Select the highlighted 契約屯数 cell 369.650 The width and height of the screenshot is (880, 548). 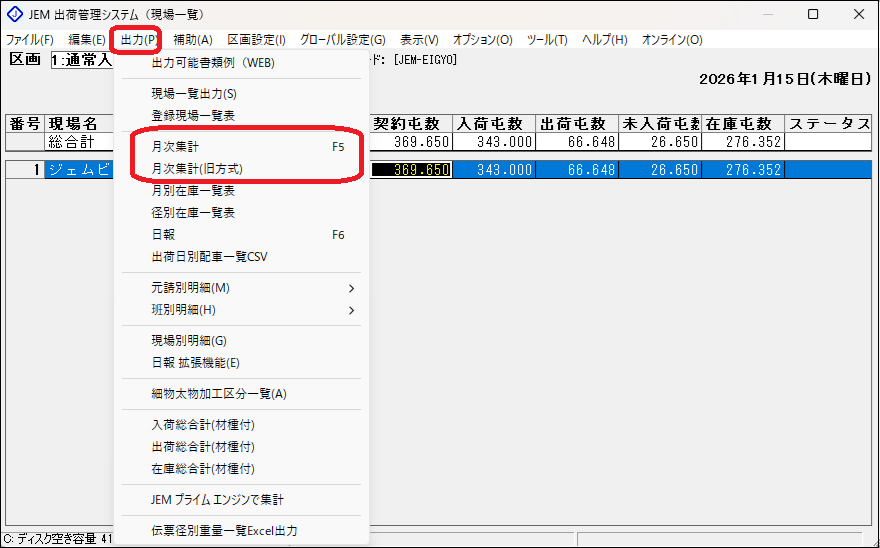(411, 170)
